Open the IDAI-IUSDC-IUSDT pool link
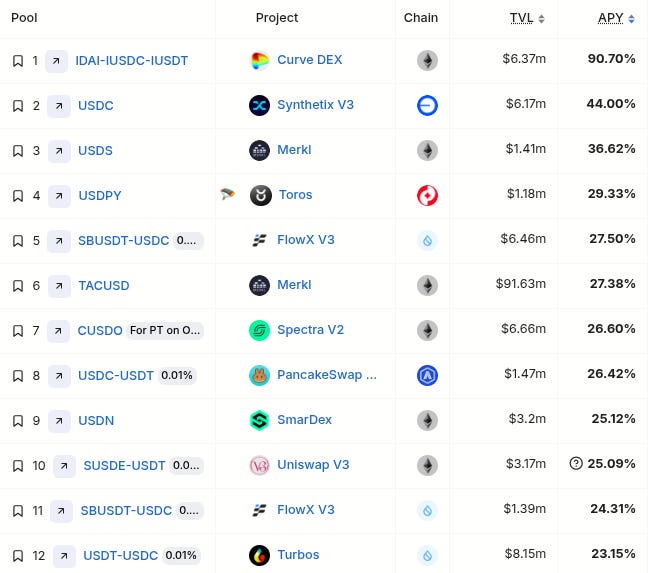Viewport: 648px width, 573px height. click(131, 61)
